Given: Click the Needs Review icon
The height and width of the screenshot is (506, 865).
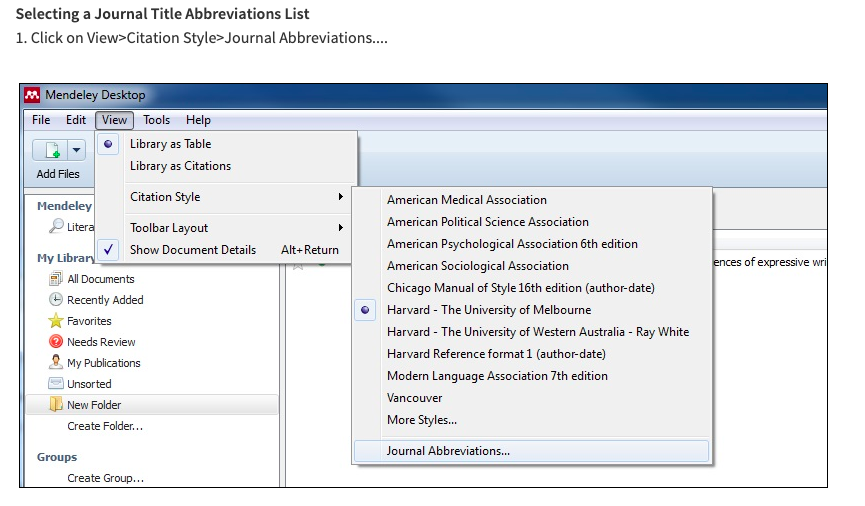Looking at the screenshot, I should [x=56, y=342].
